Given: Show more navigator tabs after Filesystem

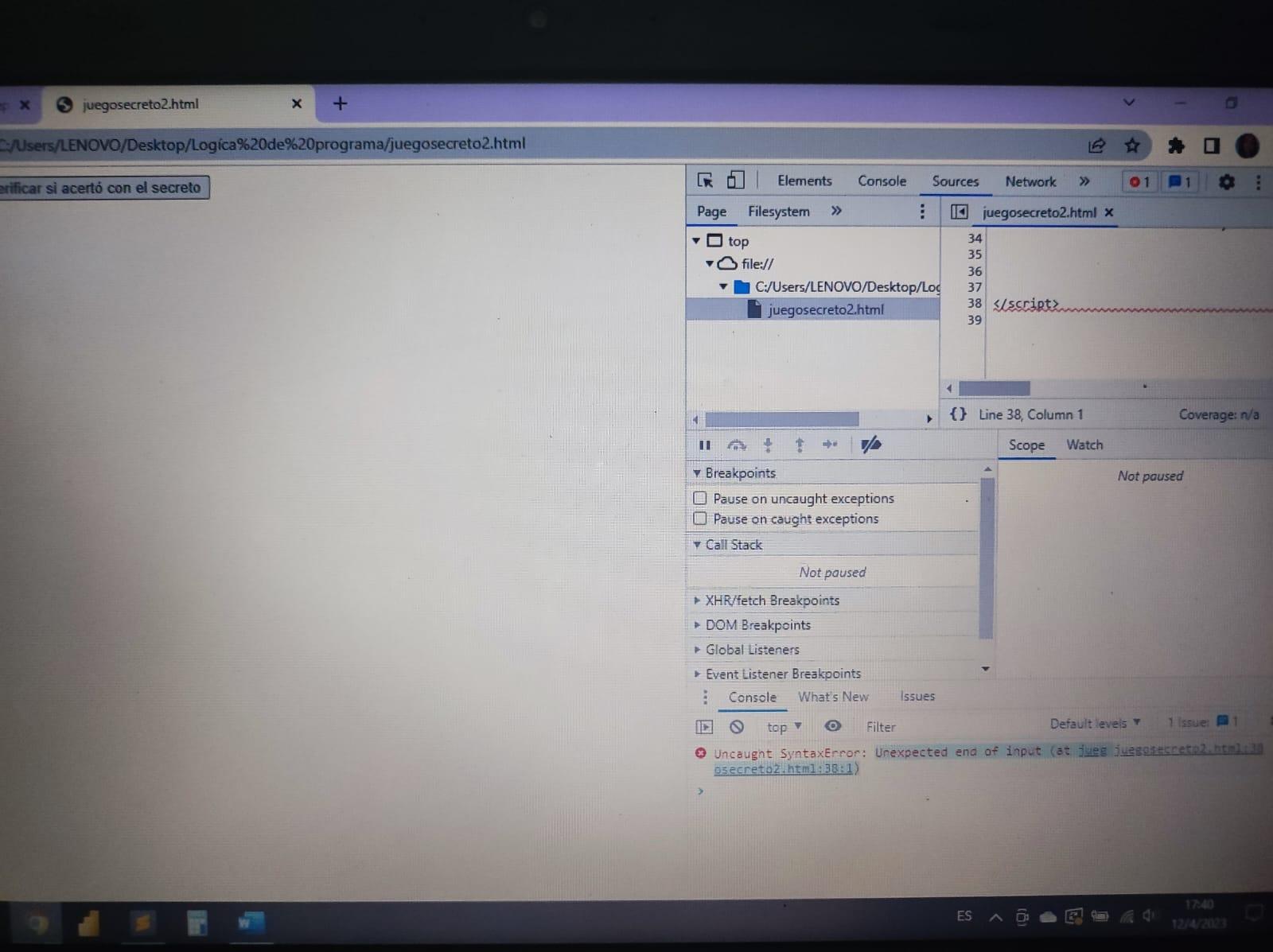Looking at the screenshot, I should click(x=836, y=211).
